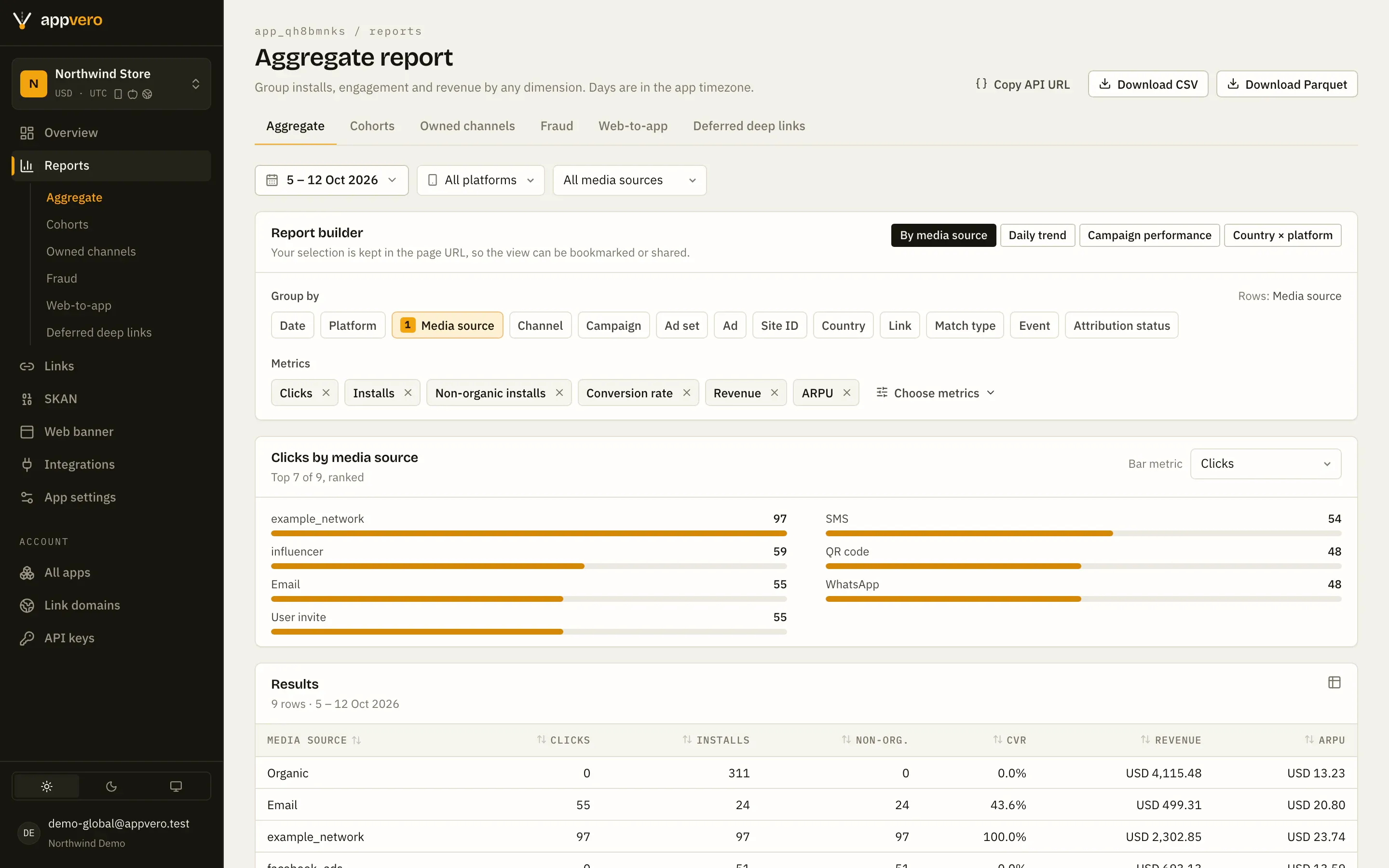Viewport: 1389px width, 868px height.
Task: Open Web banner in the sidebar
Action: (111, 431)
